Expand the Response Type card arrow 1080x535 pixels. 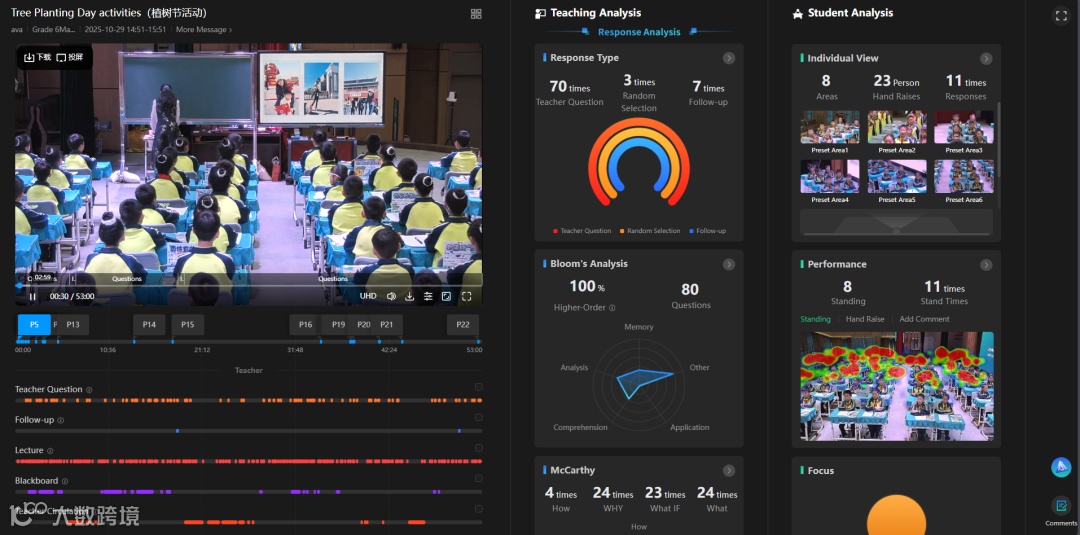point(729,59)
